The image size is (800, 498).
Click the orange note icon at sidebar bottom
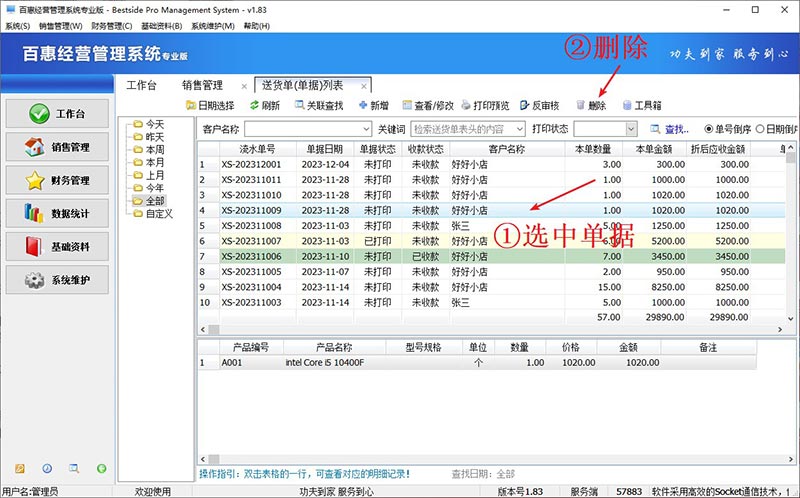19,468
